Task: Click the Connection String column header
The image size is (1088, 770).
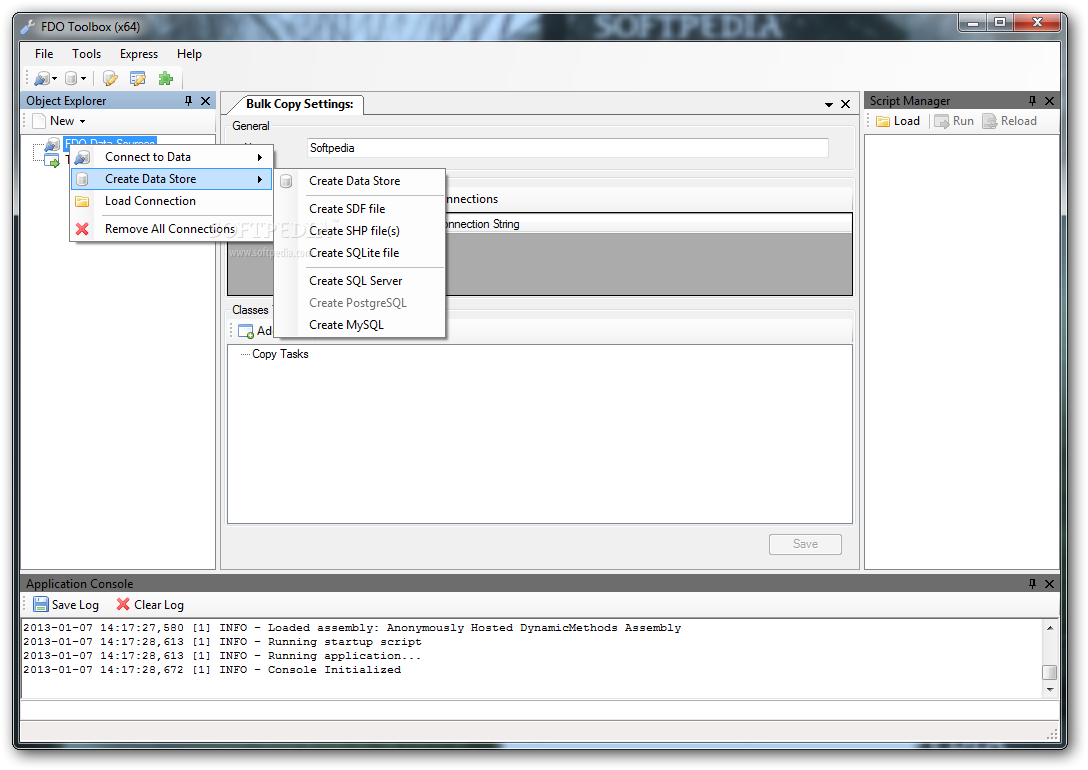Action: coord(482,224)
